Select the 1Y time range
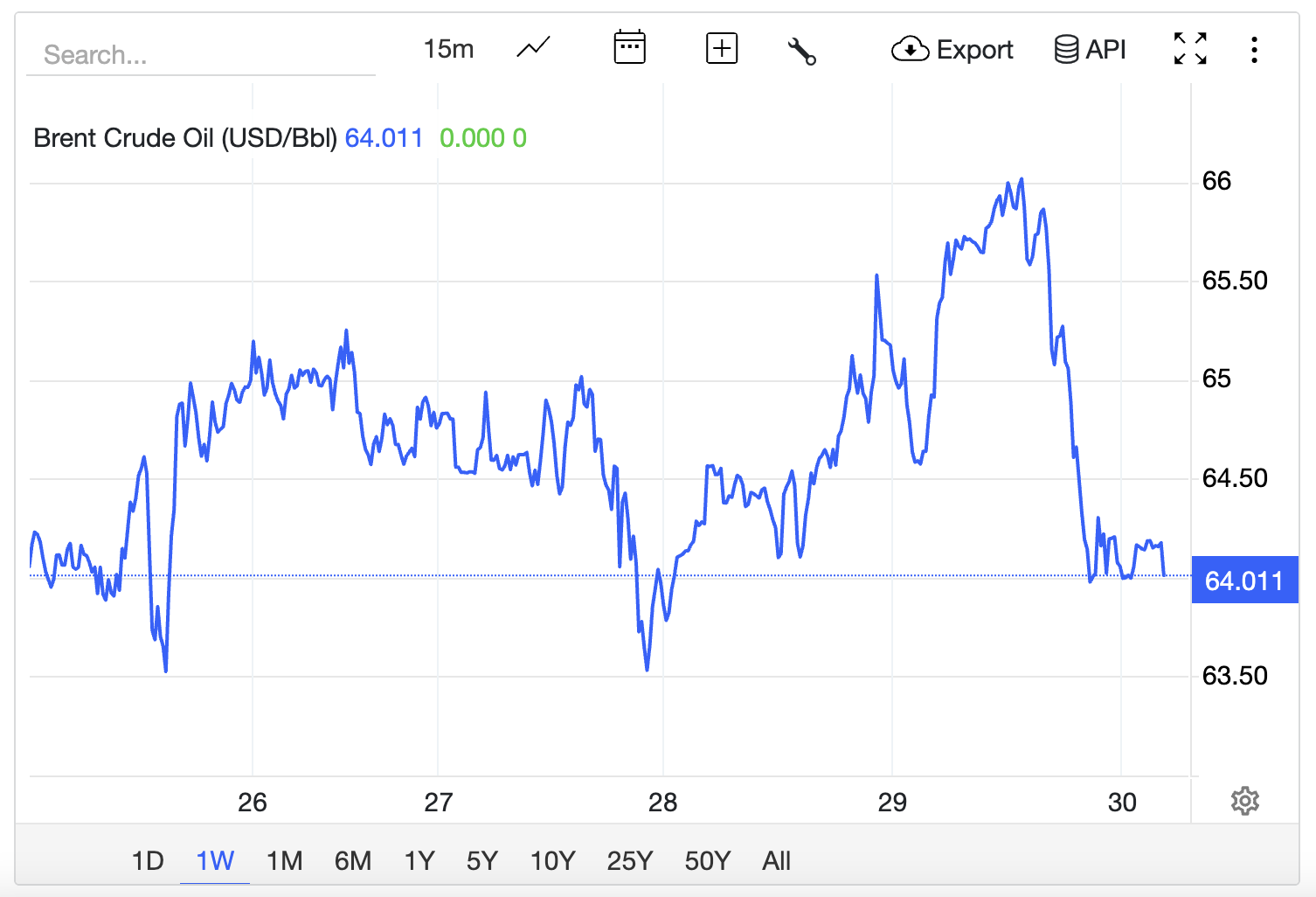This screenshot has height=897, width=1316. pyautogui.click(x=419, y=861)
